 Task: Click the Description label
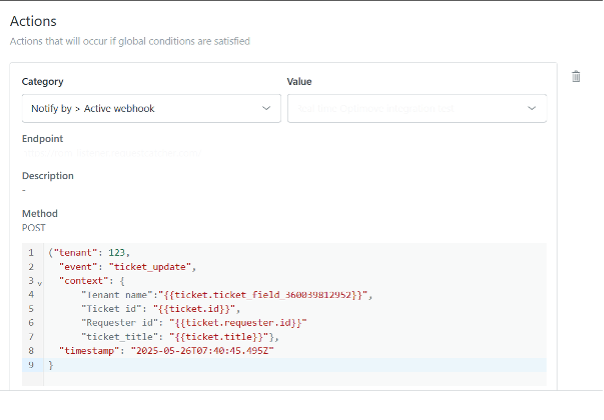[48, 176]
